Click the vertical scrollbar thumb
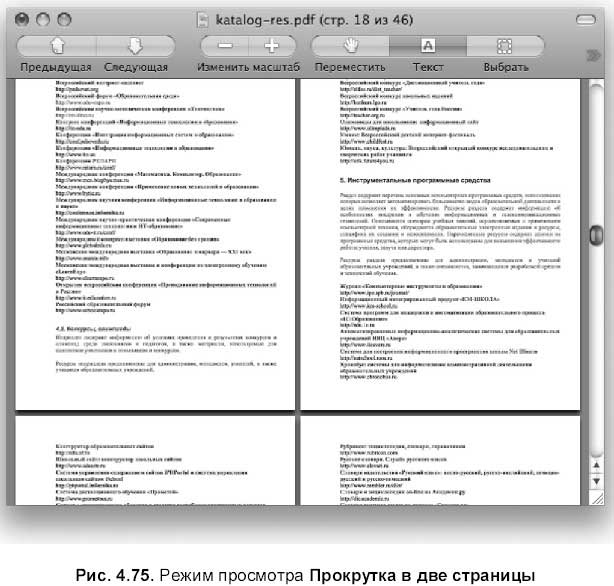Viewport: 614px width, 586px height. [x=596, y=235]
